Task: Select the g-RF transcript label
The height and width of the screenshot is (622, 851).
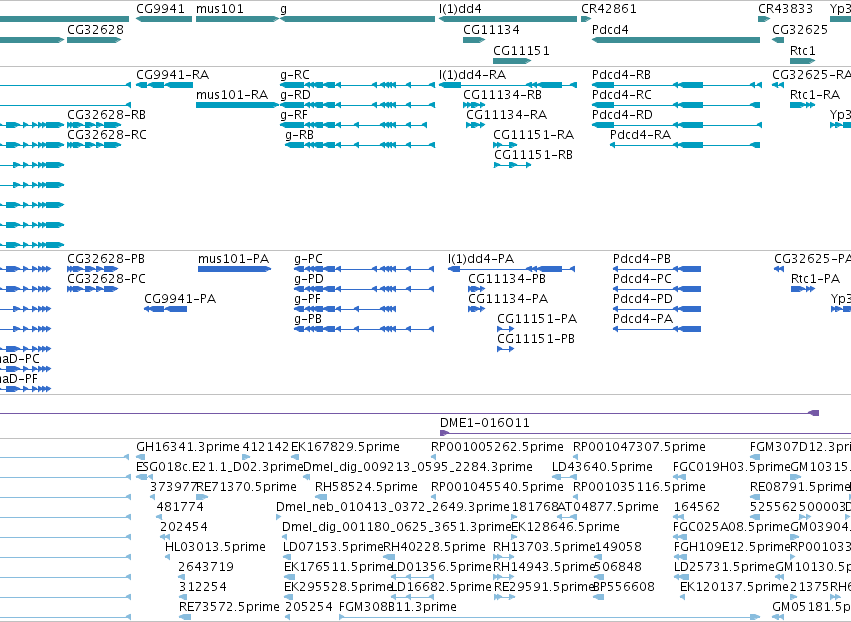Action: [294, 115]
